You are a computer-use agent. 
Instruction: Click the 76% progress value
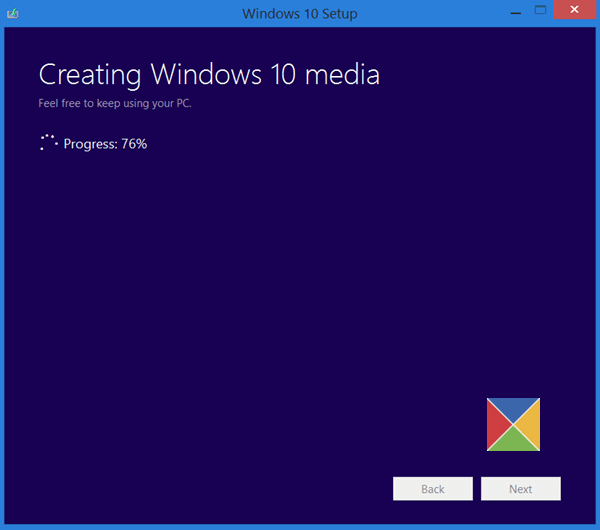pyautogui.click(x=134, y=144)
